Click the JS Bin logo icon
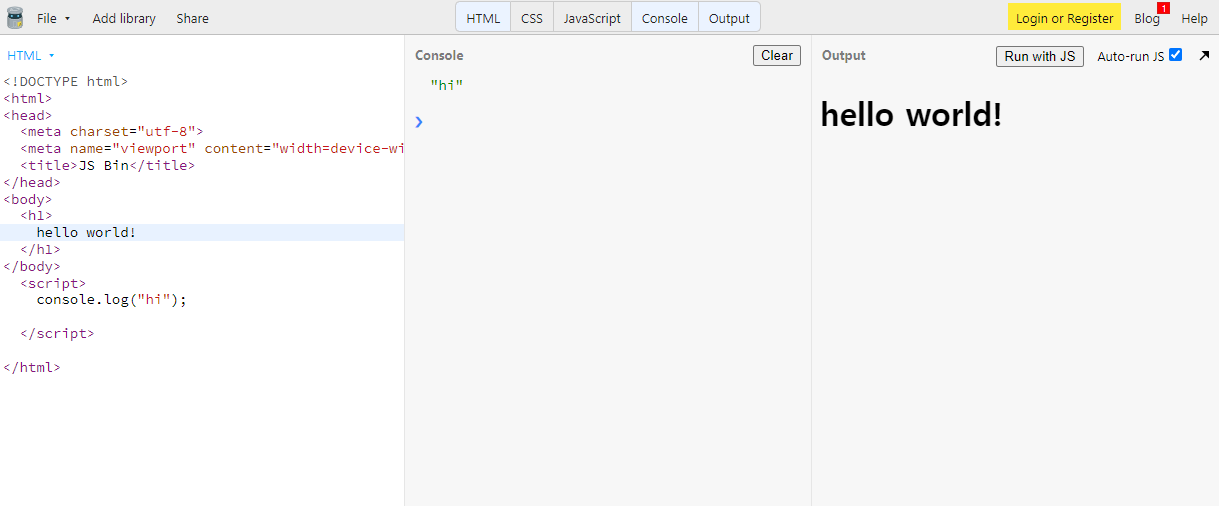This screenshot has width=1219, height=506. tap(14, 17)
